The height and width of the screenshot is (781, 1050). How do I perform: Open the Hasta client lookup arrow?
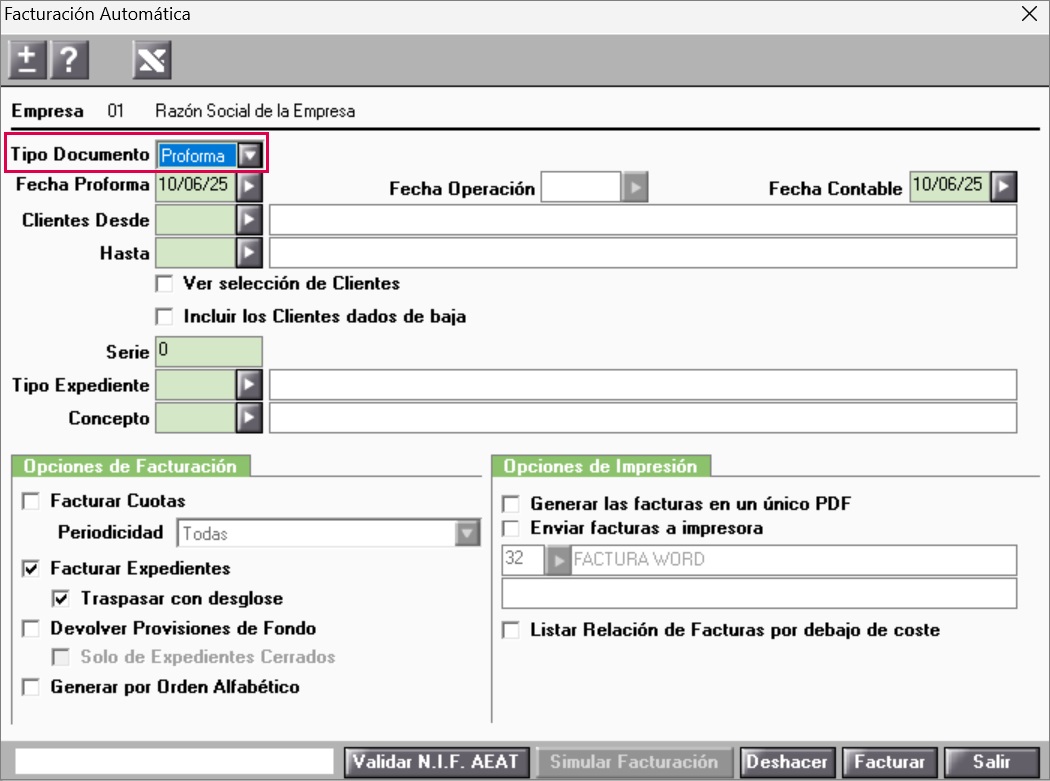click(x=249, y=253)
